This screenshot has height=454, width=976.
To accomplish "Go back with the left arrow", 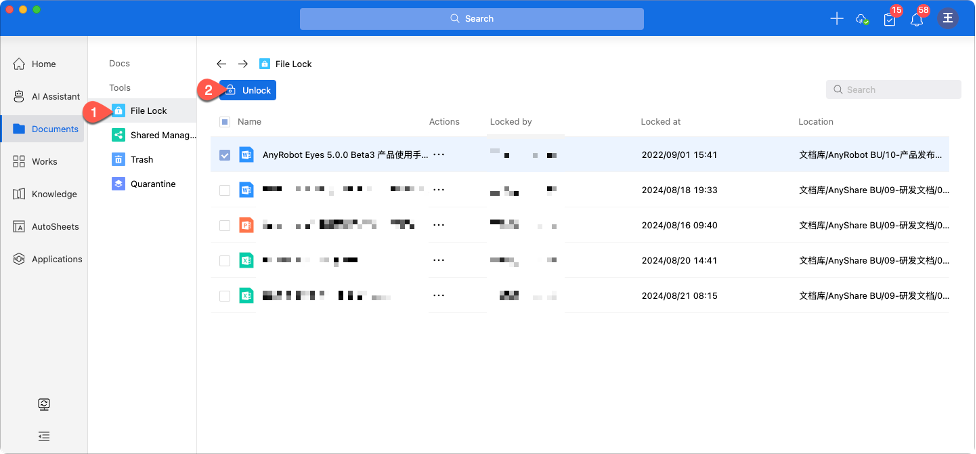I will point(221,64).
